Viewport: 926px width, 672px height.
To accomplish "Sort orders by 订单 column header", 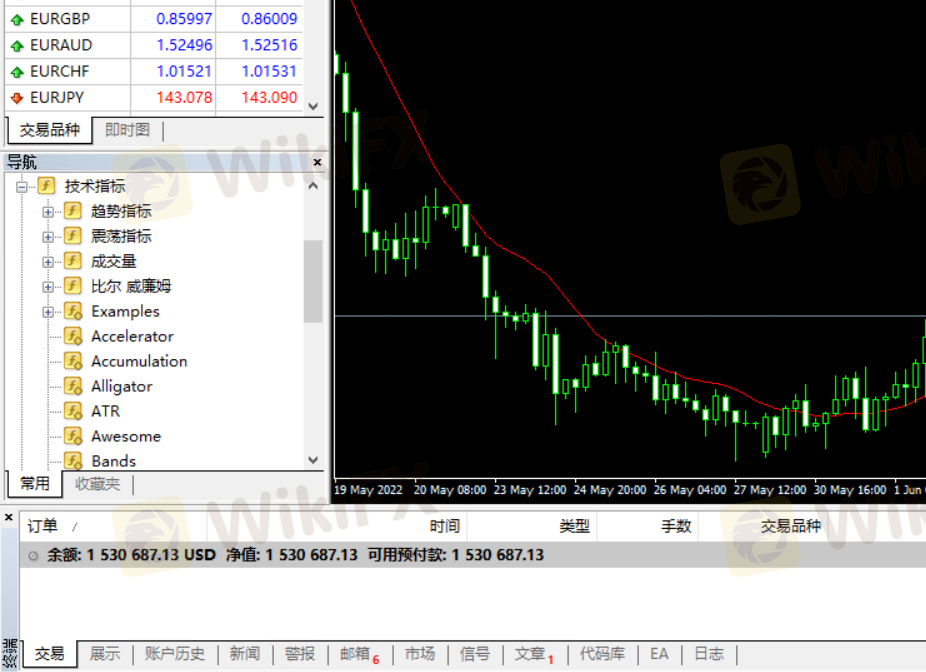I will tap(43, 526).
